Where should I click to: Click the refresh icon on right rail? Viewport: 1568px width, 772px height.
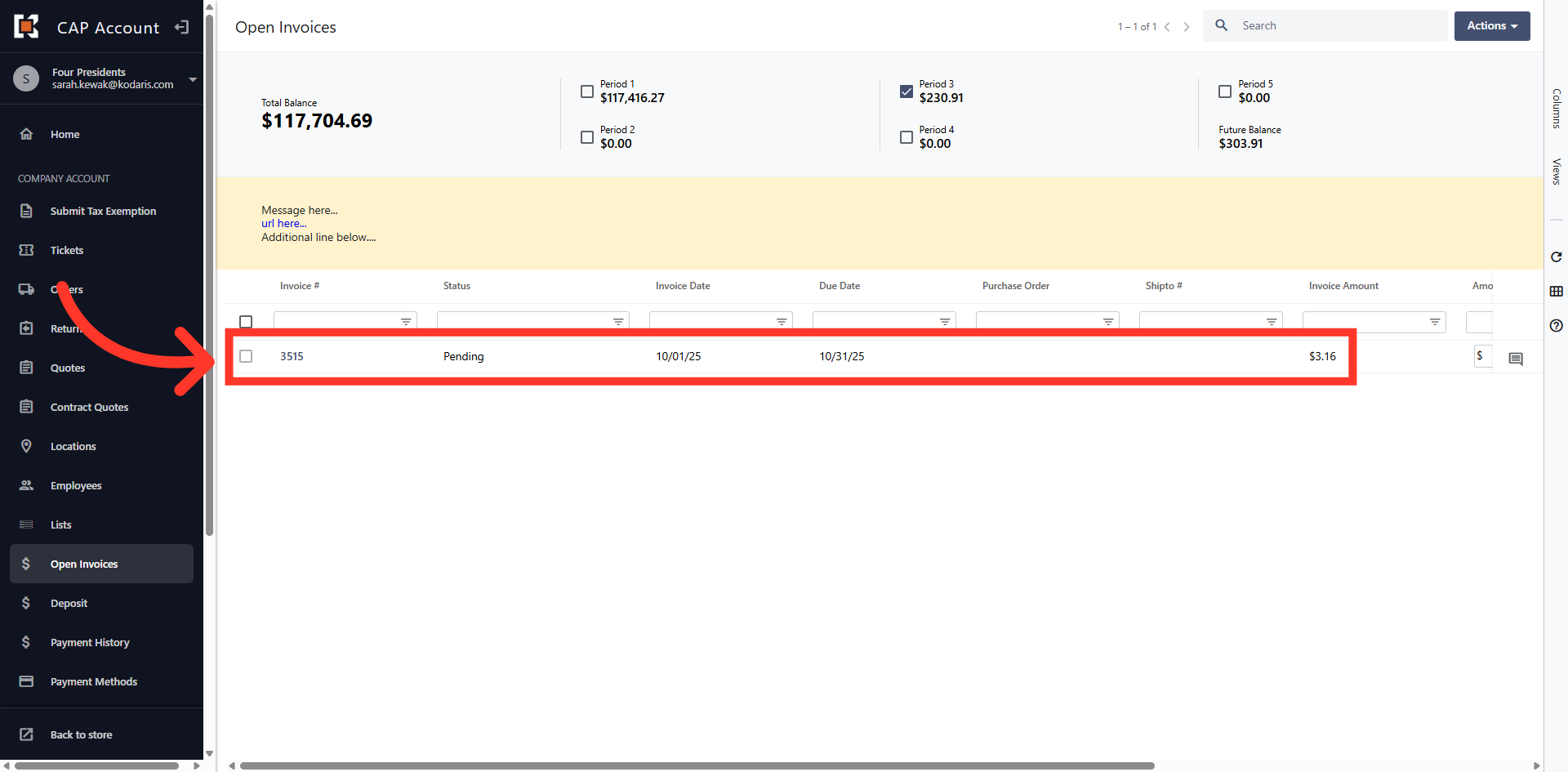point(1557,257)
